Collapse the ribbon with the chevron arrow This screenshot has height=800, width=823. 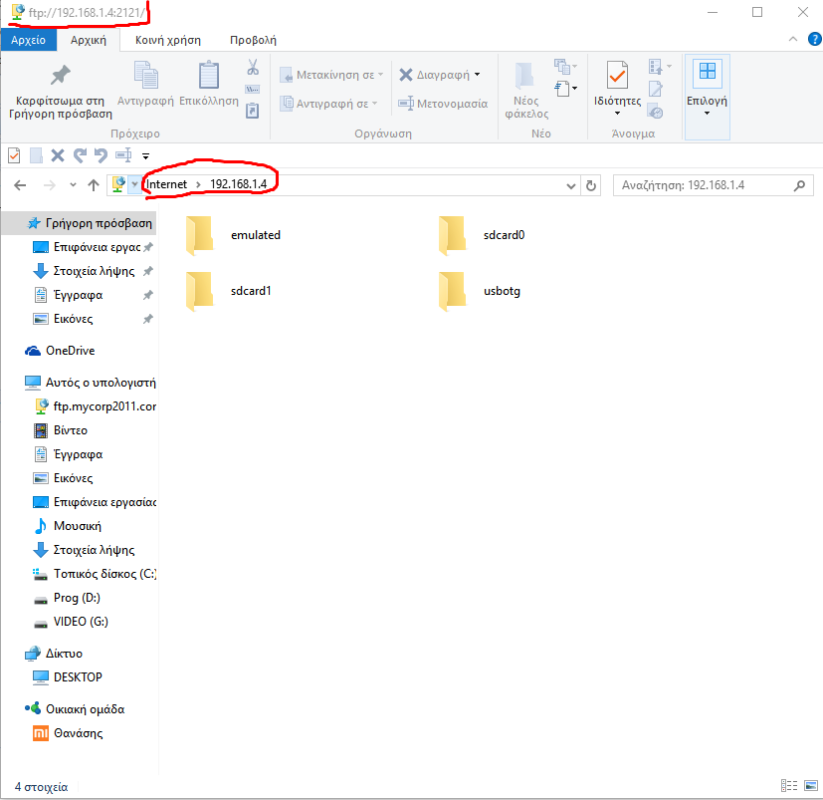(791, 40)
